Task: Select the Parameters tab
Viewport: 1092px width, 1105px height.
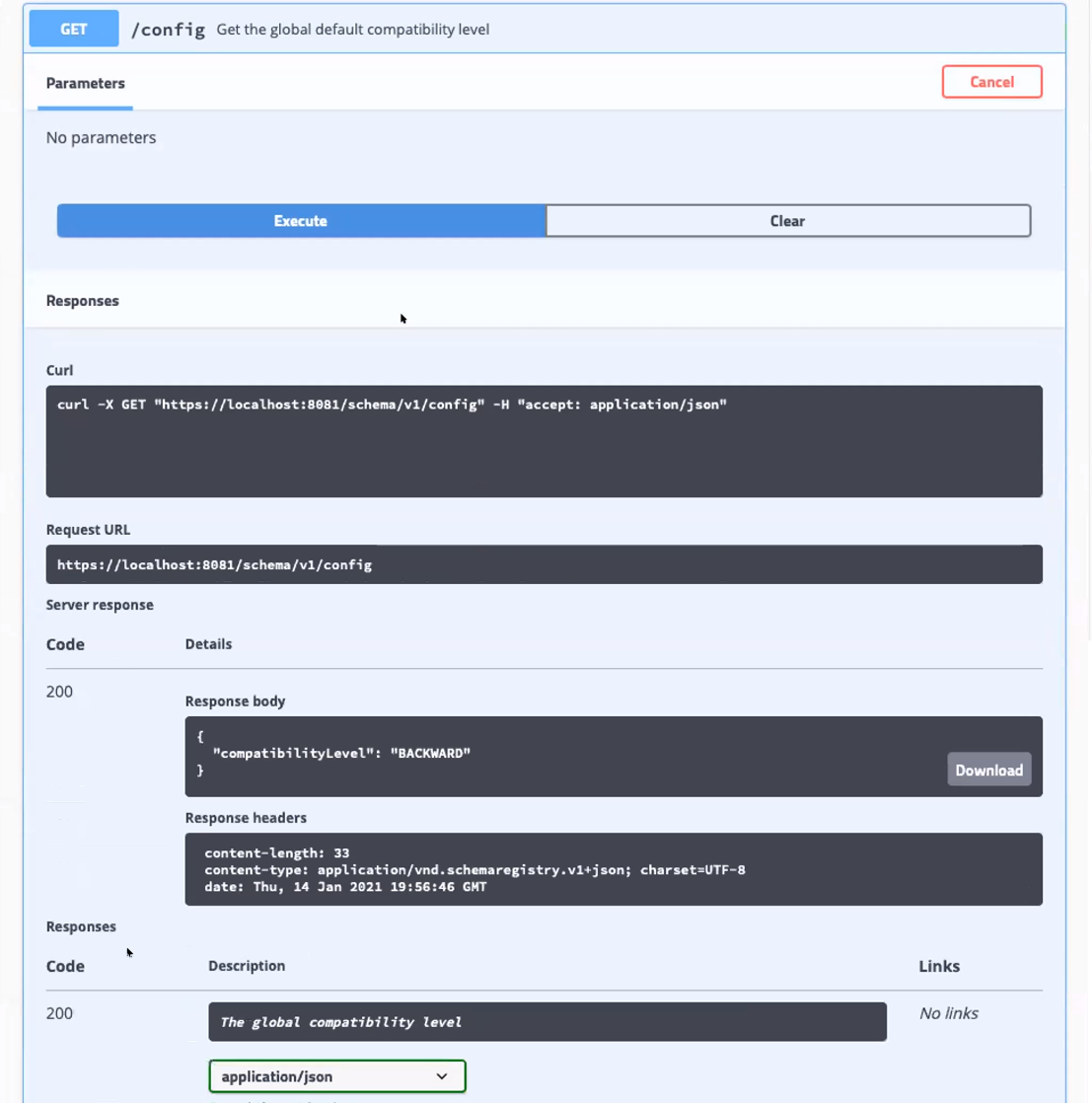Action: click(x=86, y=84)
